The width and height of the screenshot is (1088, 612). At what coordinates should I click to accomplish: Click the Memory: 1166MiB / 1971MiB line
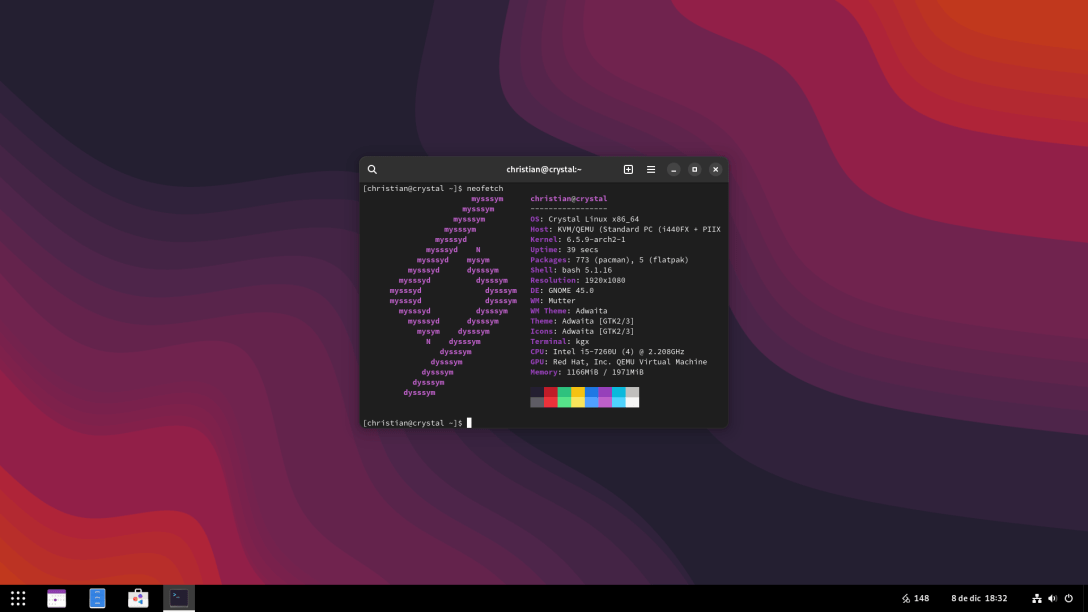587,373
